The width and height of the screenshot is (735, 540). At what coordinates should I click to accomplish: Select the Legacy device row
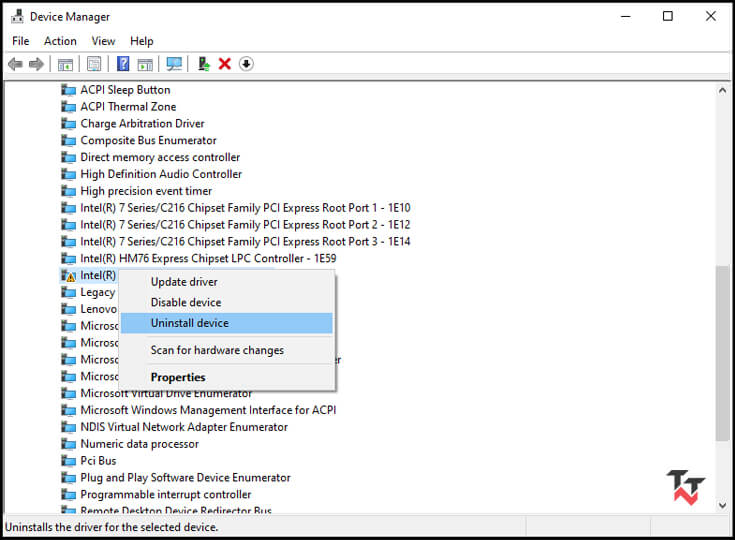click(x=98, y=292)
